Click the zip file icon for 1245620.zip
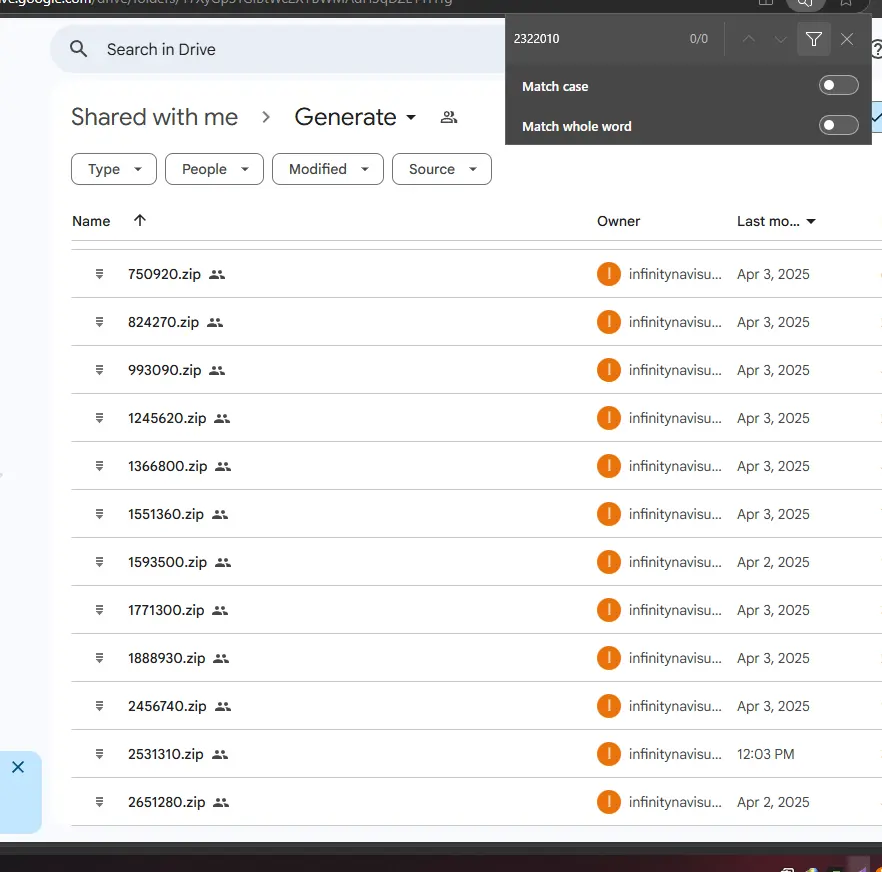The height and width of the screenshot is (872, 882). (x=100, y=418)
